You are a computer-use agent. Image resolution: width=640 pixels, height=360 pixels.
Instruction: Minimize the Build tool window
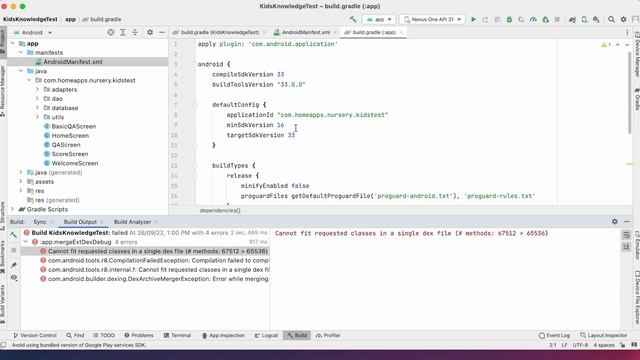627,222
